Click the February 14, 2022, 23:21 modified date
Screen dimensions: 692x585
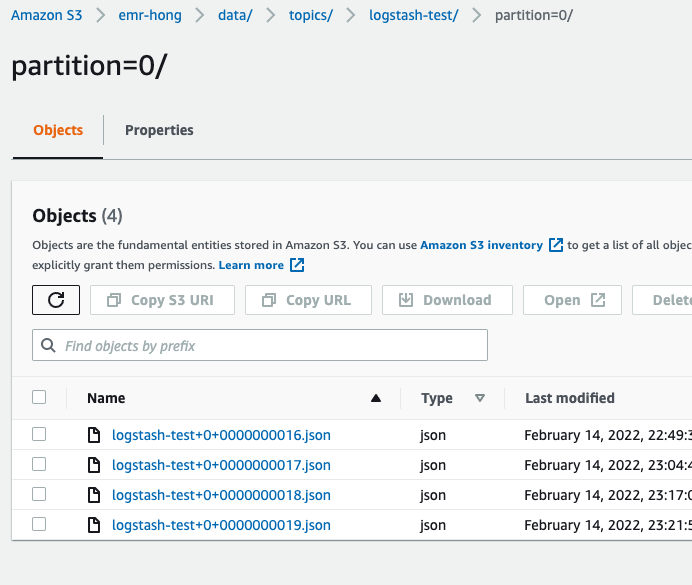tap(608, 525)
